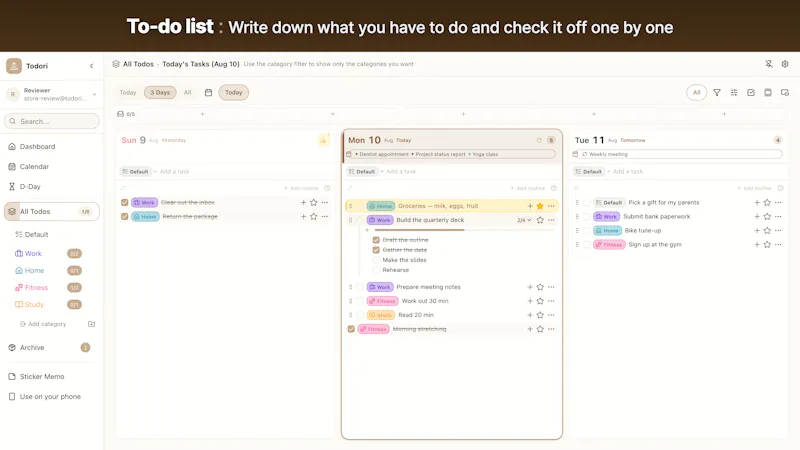Uncheck Draft the outline subtask
800x450 pixels.
click(x=376, y=240)
